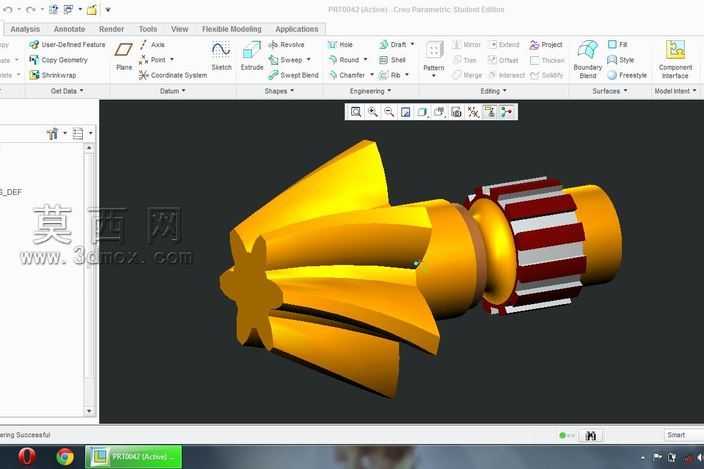Choose the Hole tool

coord(341,44)
